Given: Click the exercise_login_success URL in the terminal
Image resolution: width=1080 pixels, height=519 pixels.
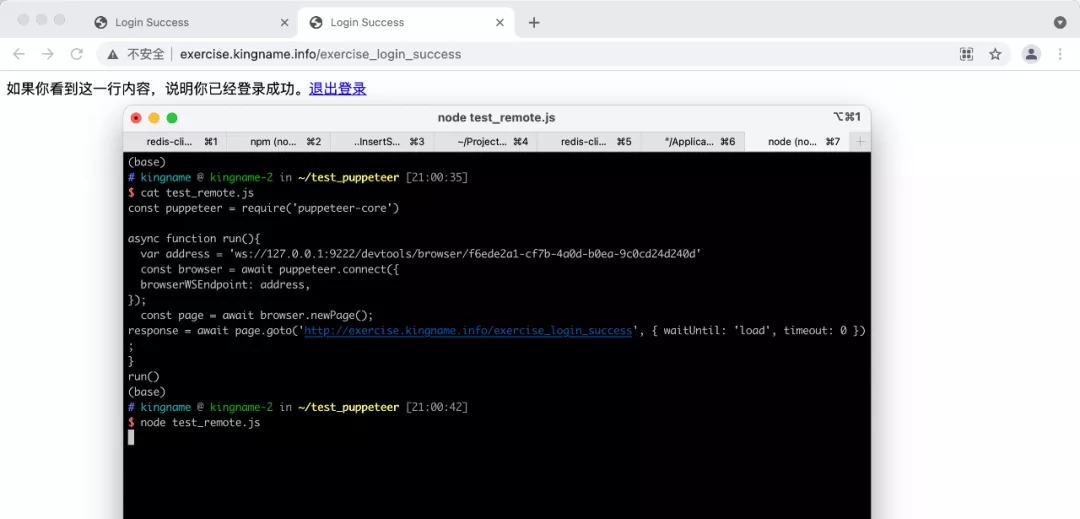Looking at the screenshot, I should point(468,331).
